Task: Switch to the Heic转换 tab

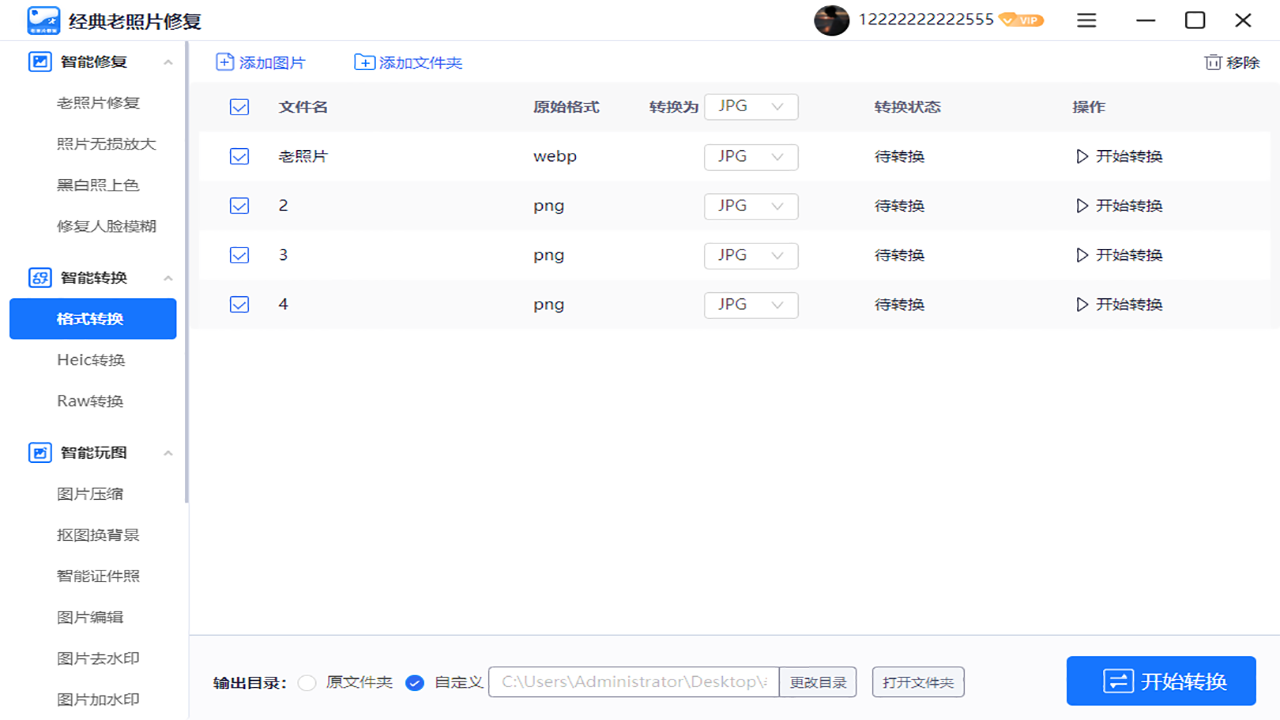Action: [91, 359]
